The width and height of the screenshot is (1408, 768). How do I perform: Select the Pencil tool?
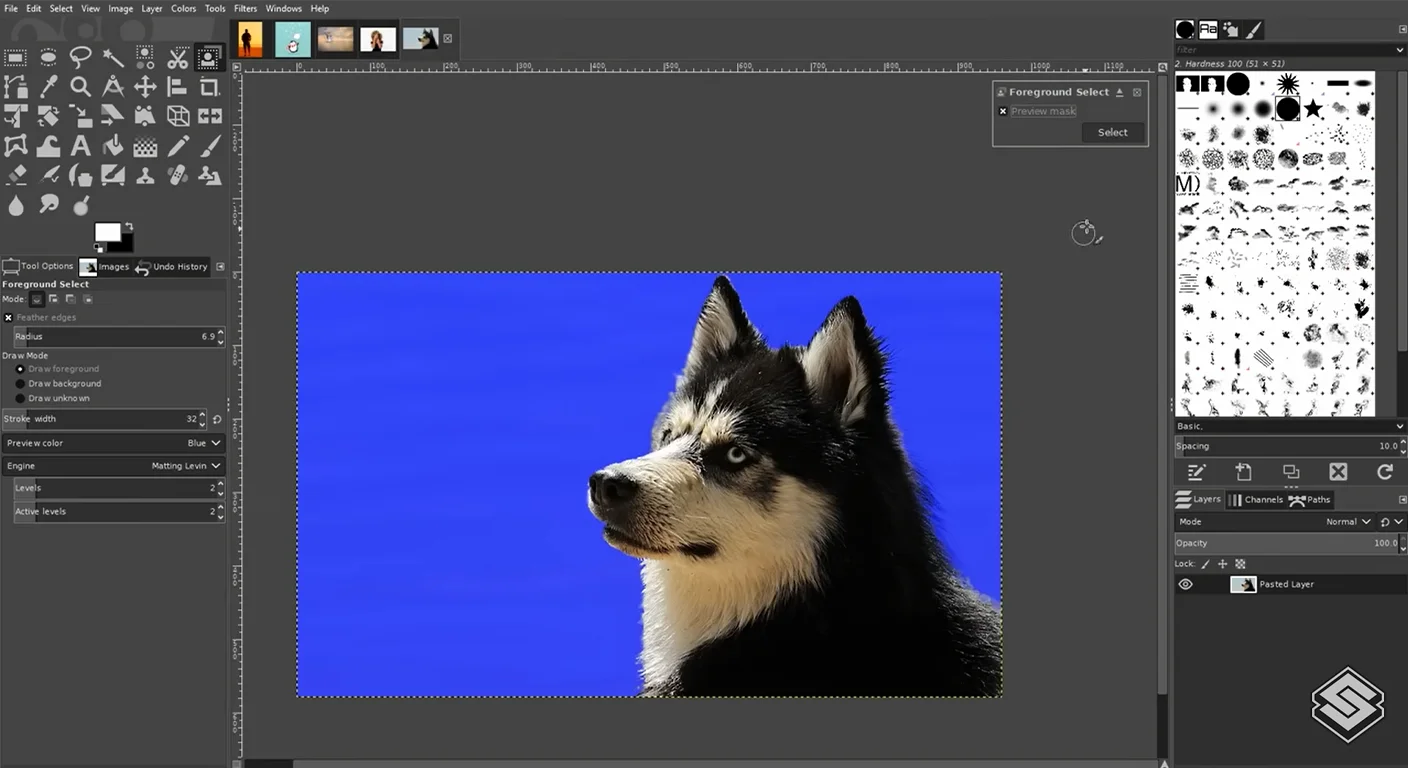(x=178, y=146)
